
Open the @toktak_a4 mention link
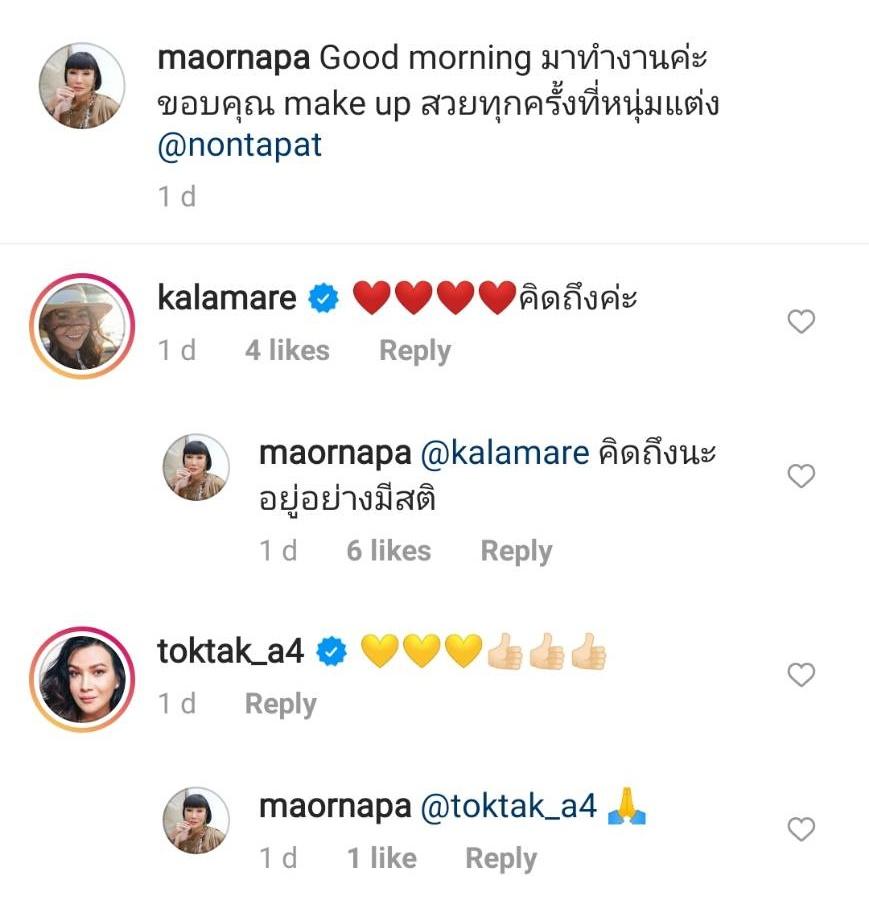tap(509, 807)
